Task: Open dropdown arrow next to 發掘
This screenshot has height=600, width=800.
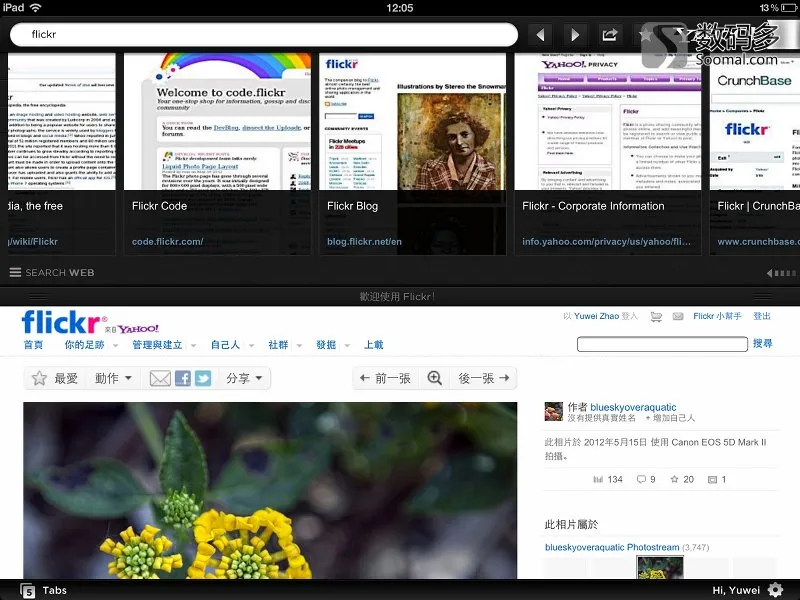Action: point(347,345)
